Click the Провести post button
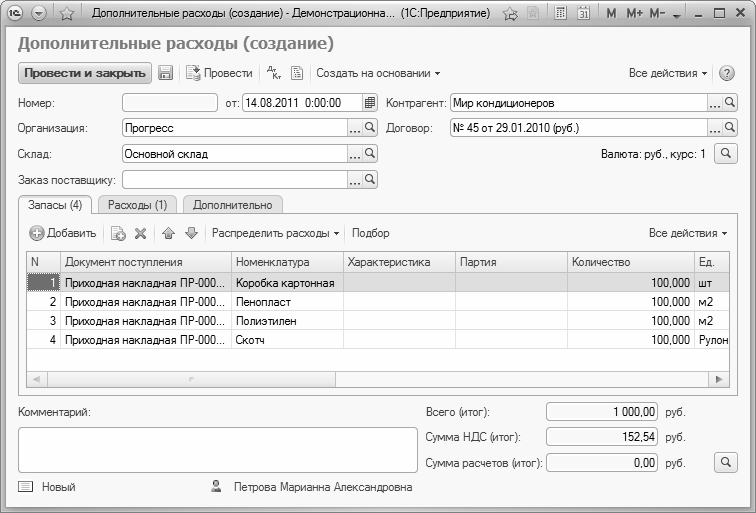Screen dimensions: 756x513 click(x=219, y=73)
